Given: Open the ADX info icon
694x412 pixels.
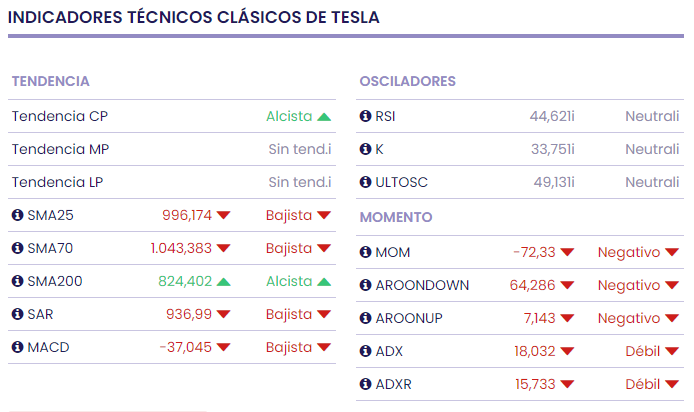Looking at the screenshot, I should (365, 351).
